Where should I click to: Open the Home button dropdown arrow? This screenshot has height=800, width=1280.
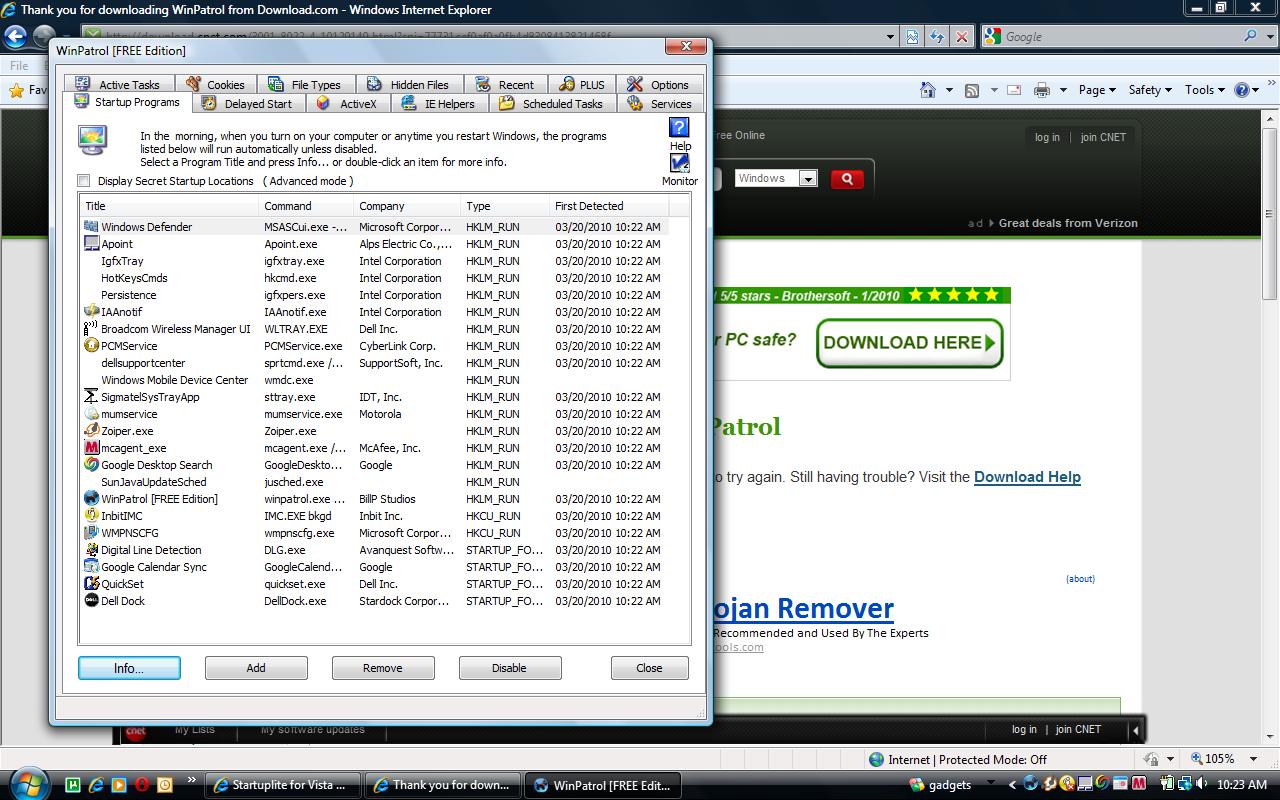[x=948, y=90]
